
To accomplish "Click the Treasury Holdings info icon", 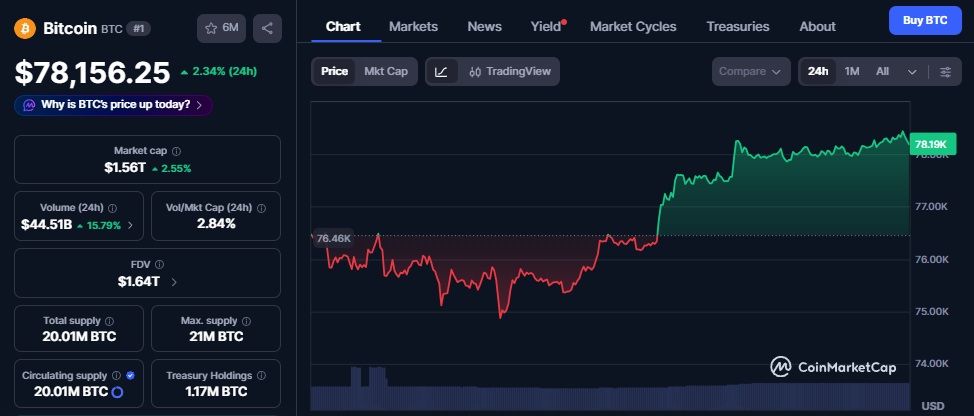I will 261,376.
